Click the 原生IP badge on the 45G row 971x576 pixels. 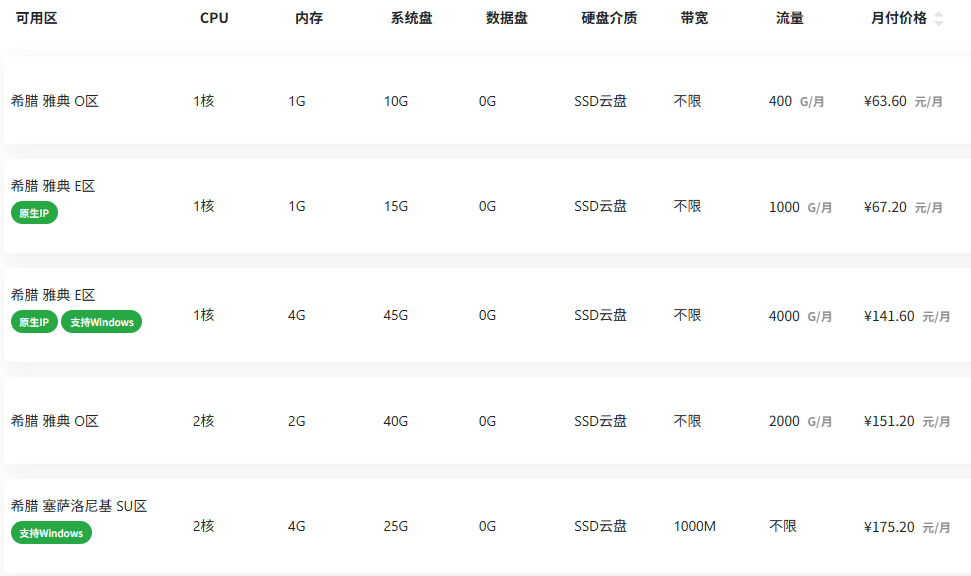[34, 322]
